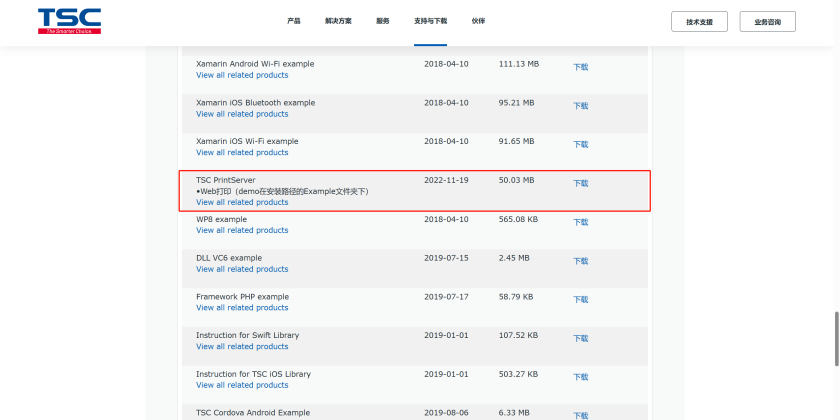Click the DLL VC6 example title text
Viewport: 840px width, 420px height.
click(229, 258)
